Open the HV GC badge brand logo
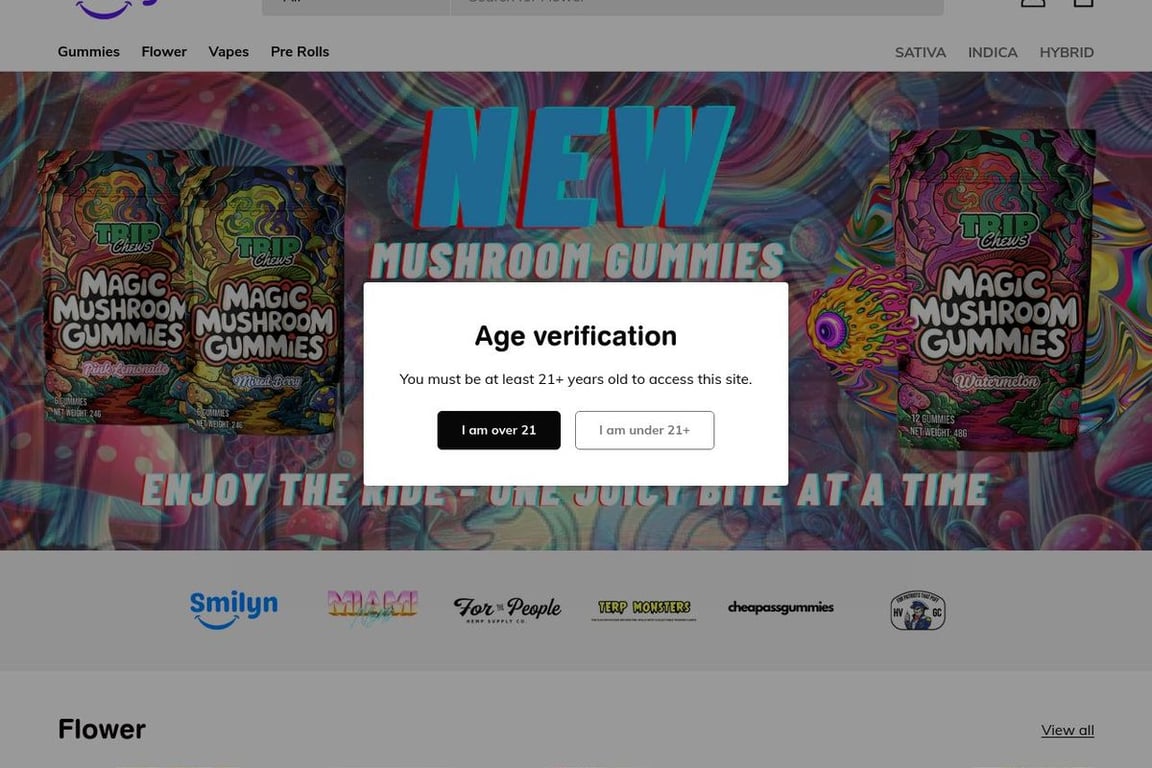1152x768 pixels. click(918, 610)
